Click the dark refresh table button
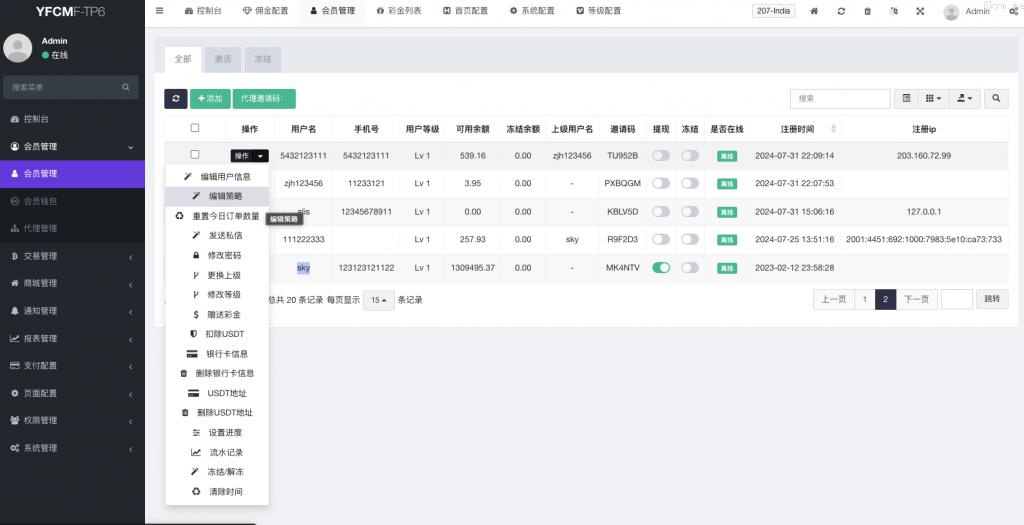 pos(176,99)
